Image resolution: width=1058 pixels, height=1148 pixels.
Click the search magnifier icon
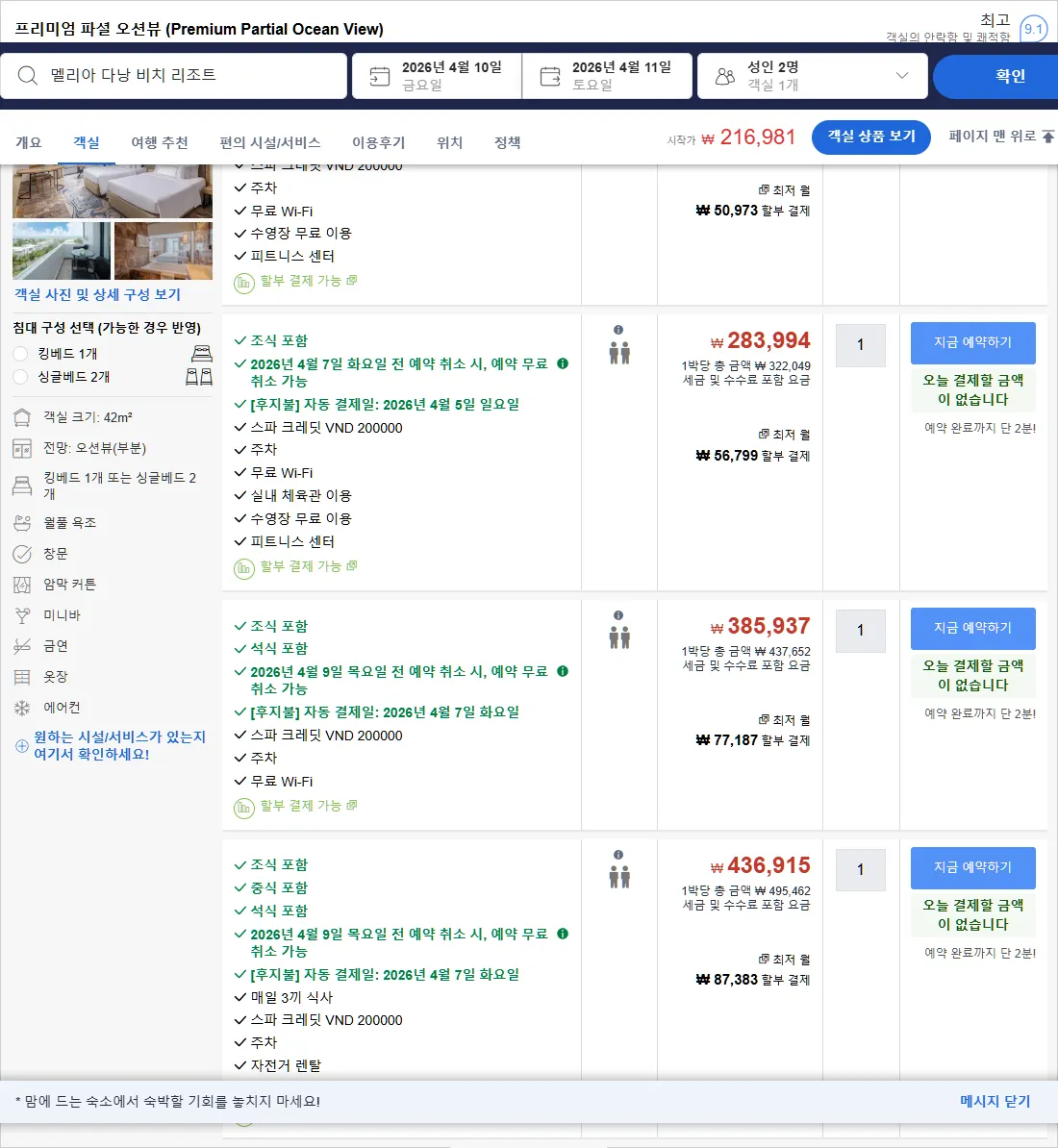coord(27,75)
